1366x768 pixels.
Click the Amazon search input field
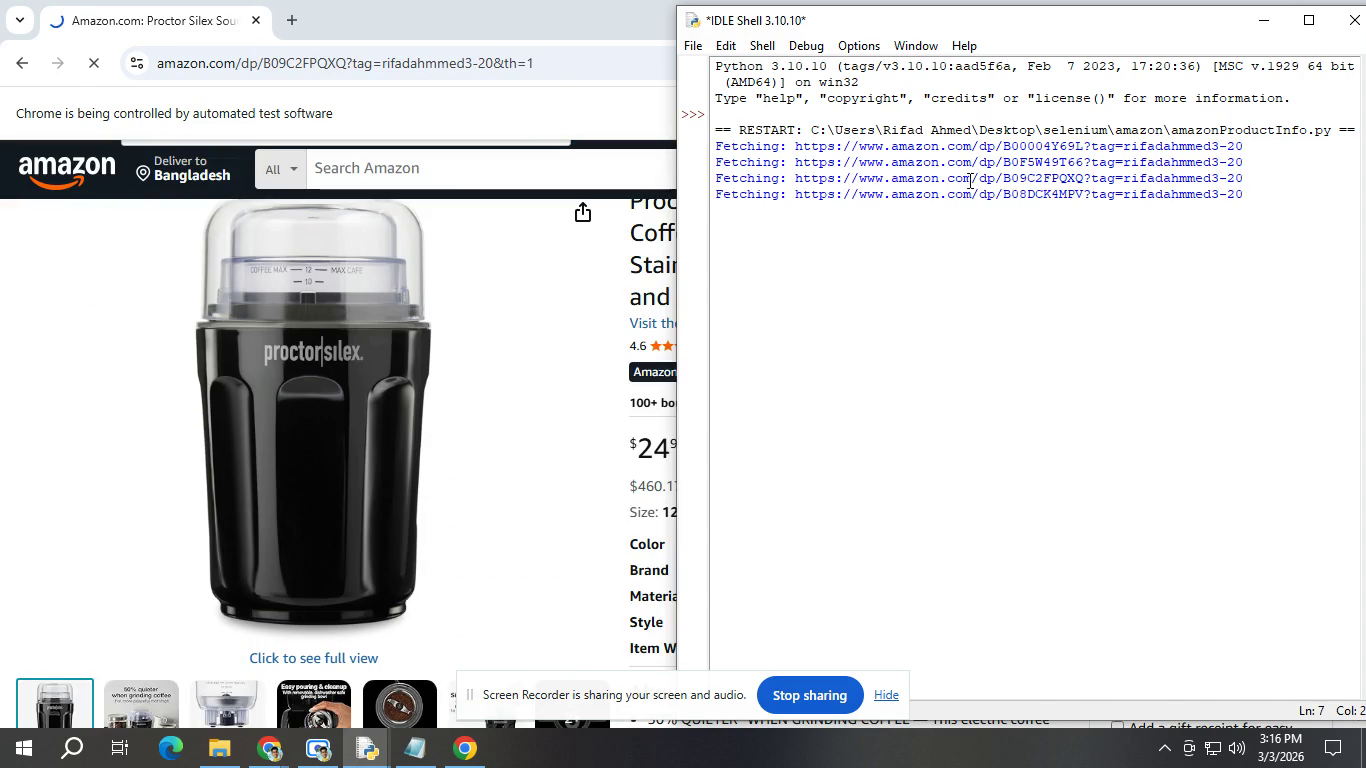490,168
